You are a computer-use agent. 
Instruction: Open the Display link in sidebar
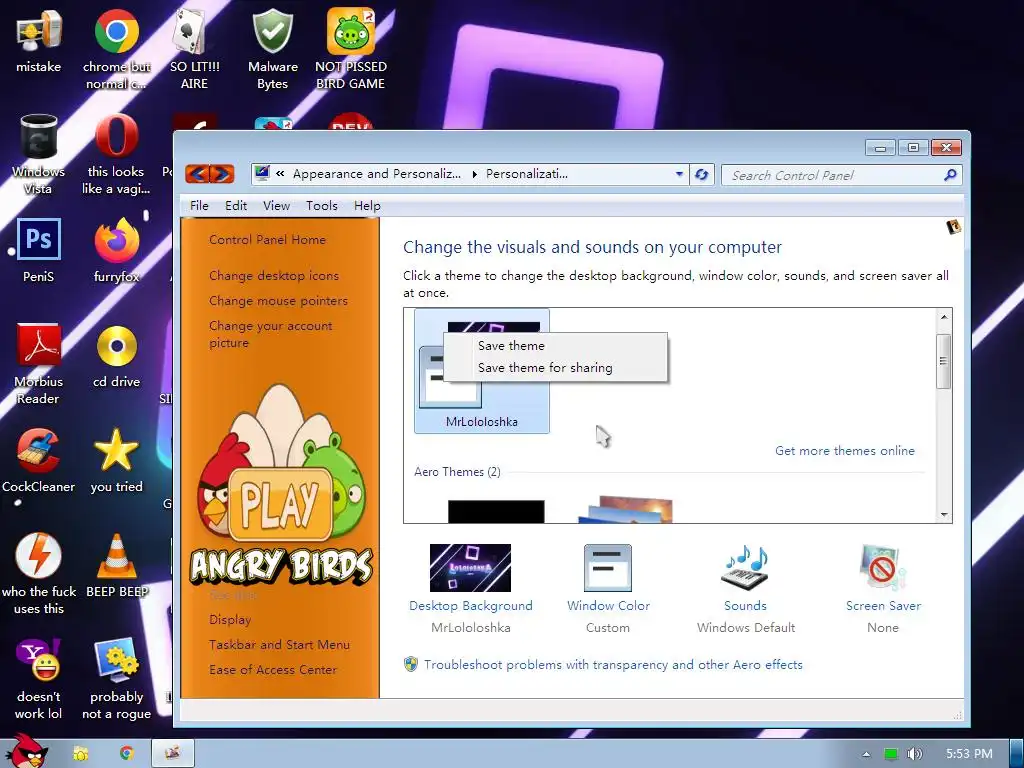230,620
